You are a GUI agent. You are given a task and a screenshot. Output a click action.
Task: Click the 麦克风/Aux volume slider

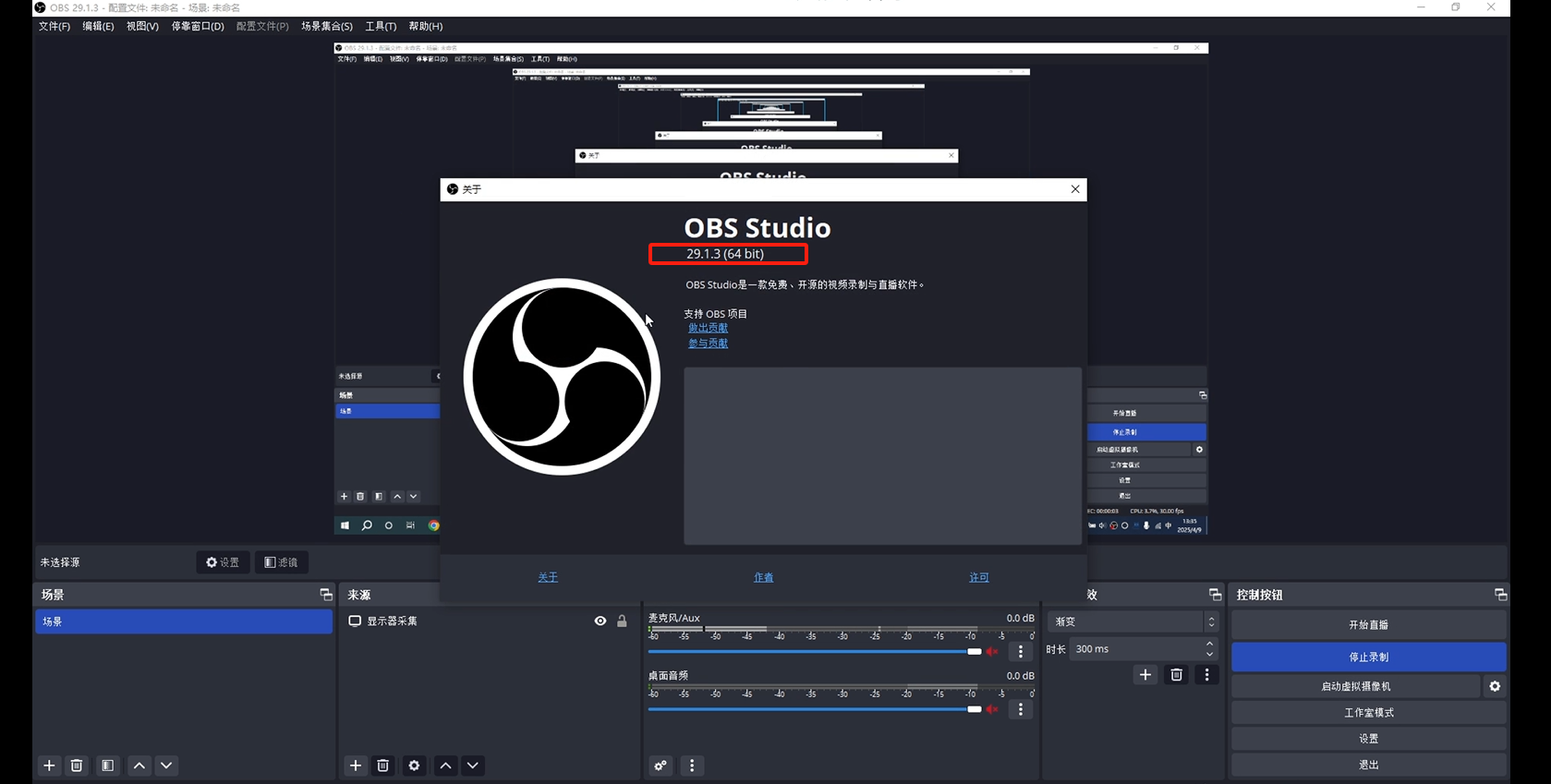815,652
